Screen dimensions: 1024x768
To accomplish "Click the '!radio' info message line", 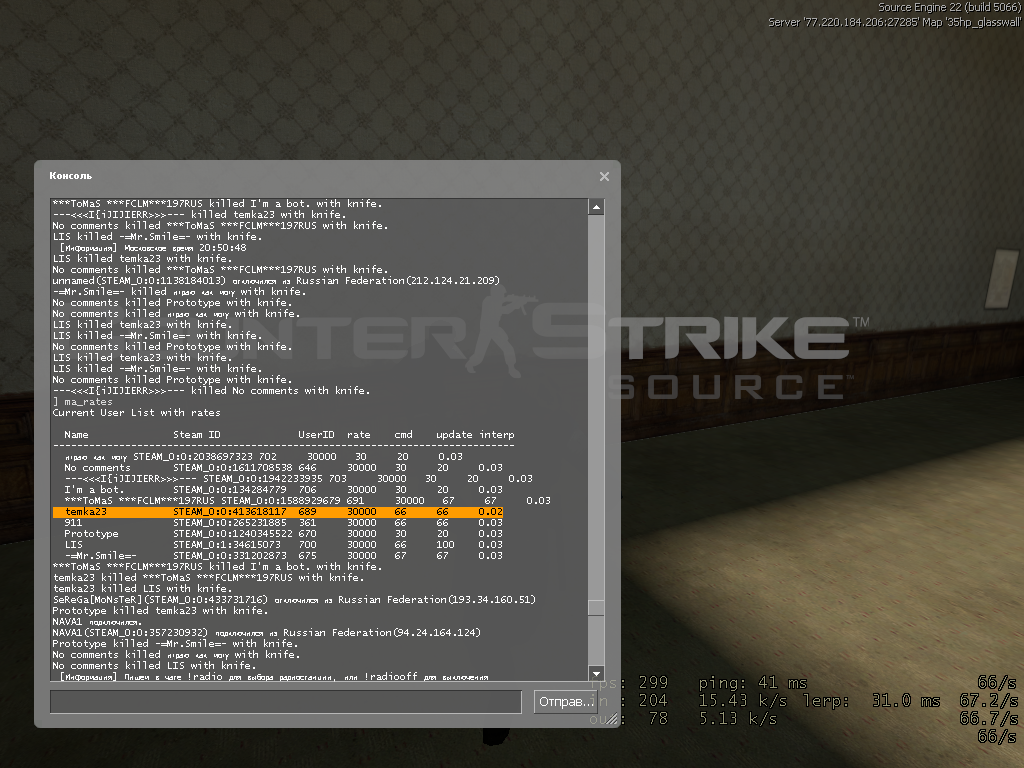I will (x=274, y=677).
